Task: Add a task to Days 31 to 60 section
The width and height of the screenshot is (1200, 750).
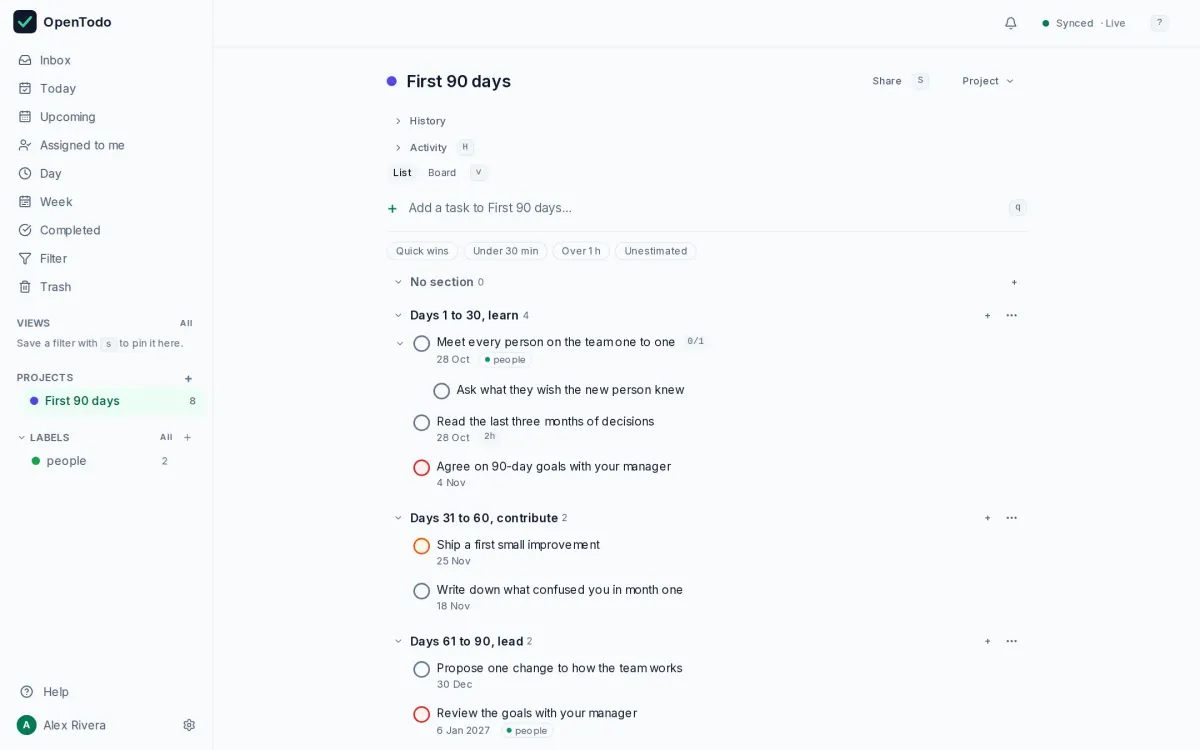Action: [x=987, y=518]
